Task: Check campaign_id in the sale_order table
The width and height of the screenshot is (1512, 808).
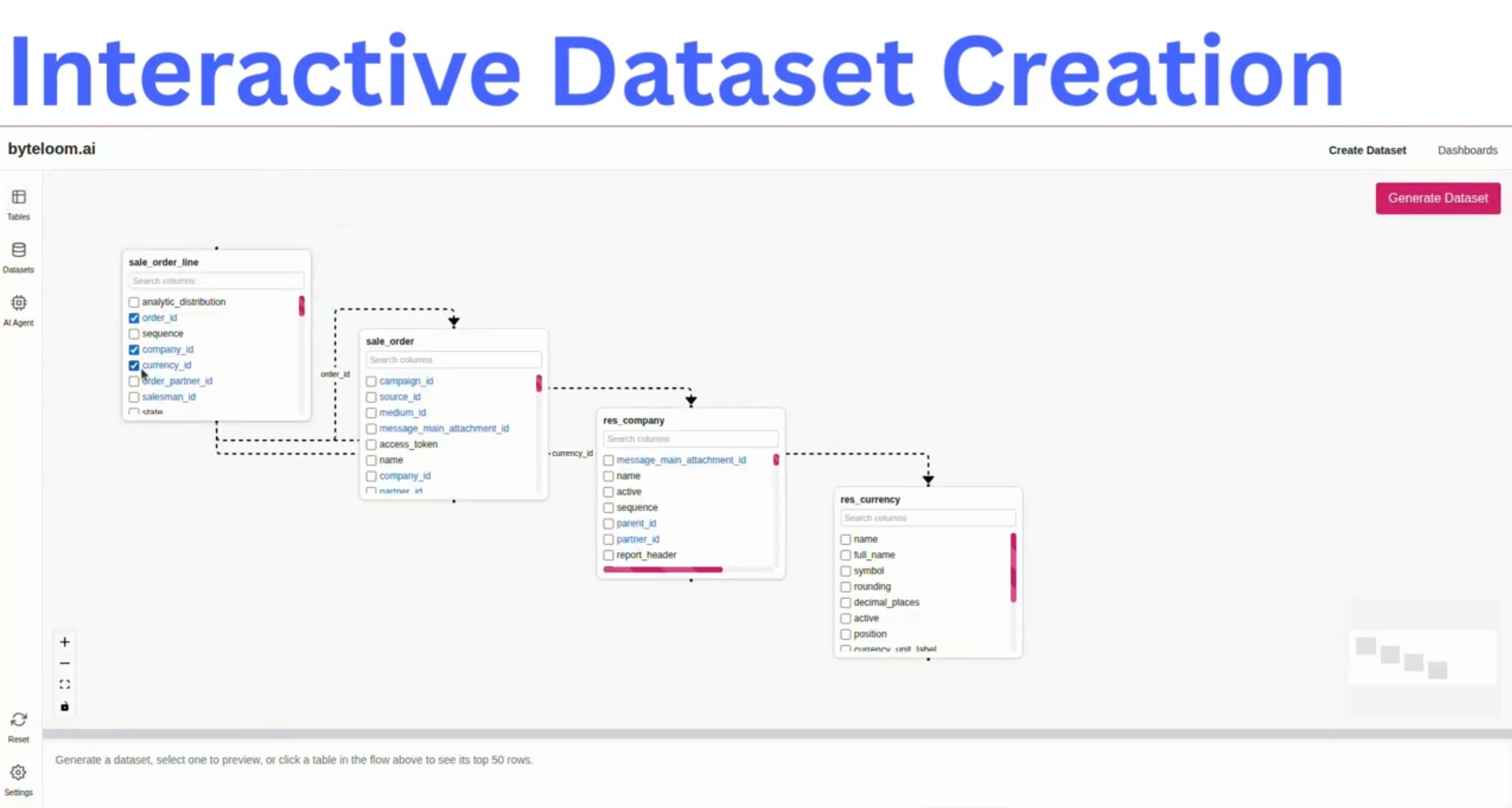Action: pos(371,380)
